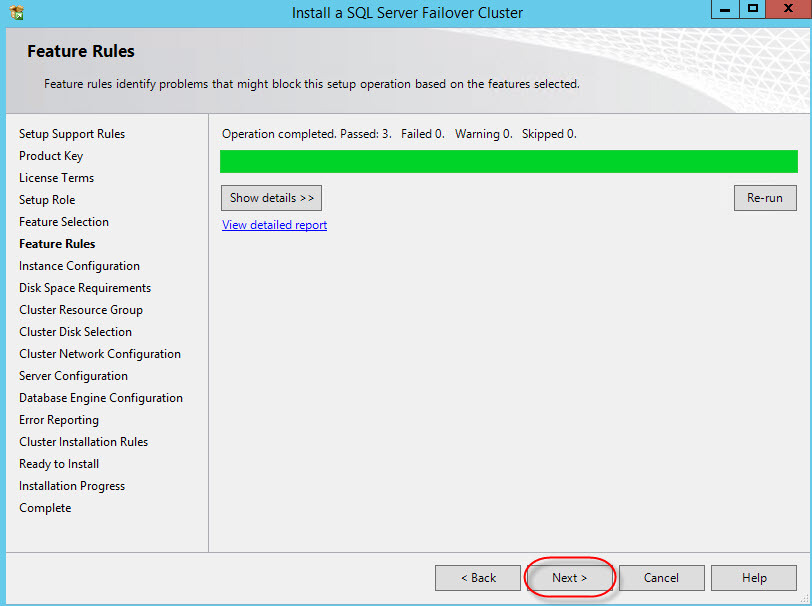Re-run the feature rules check
The width and height of the screenshot is (812, 606).
[765, 198]
